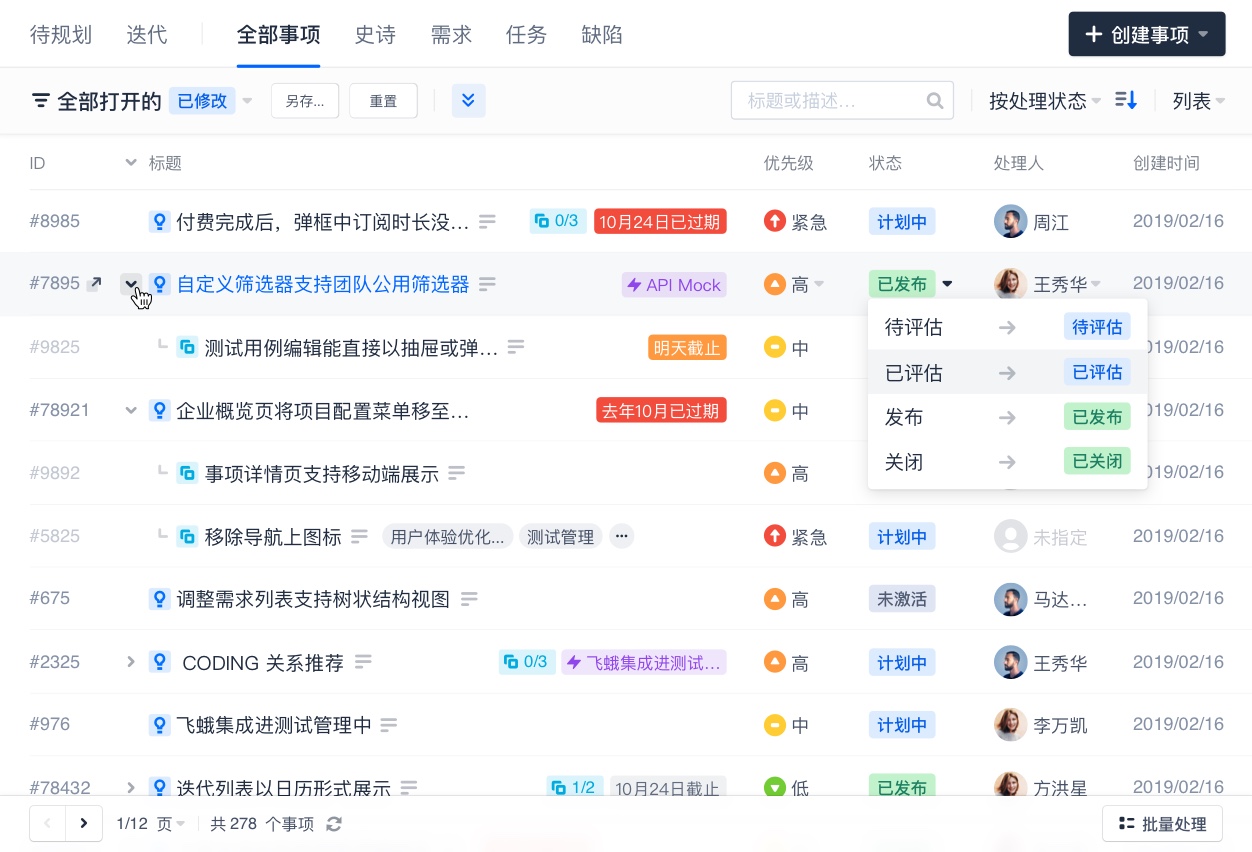Select 待评估 in status menu
Screen dimensions: 1252x852
tap(1008, 327)
